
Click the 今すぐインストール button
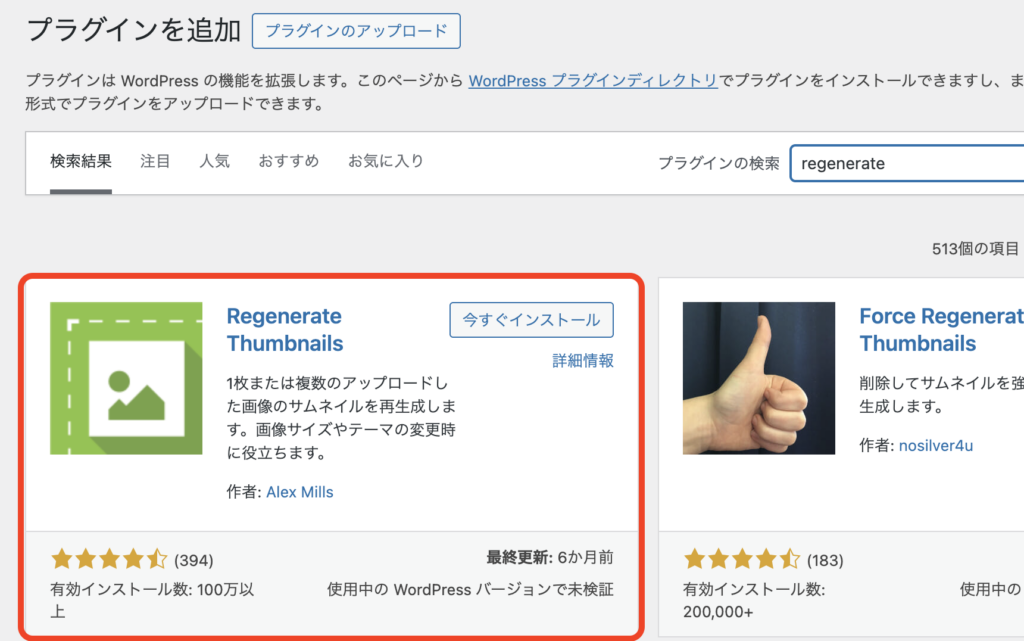(x=531, y=320)
